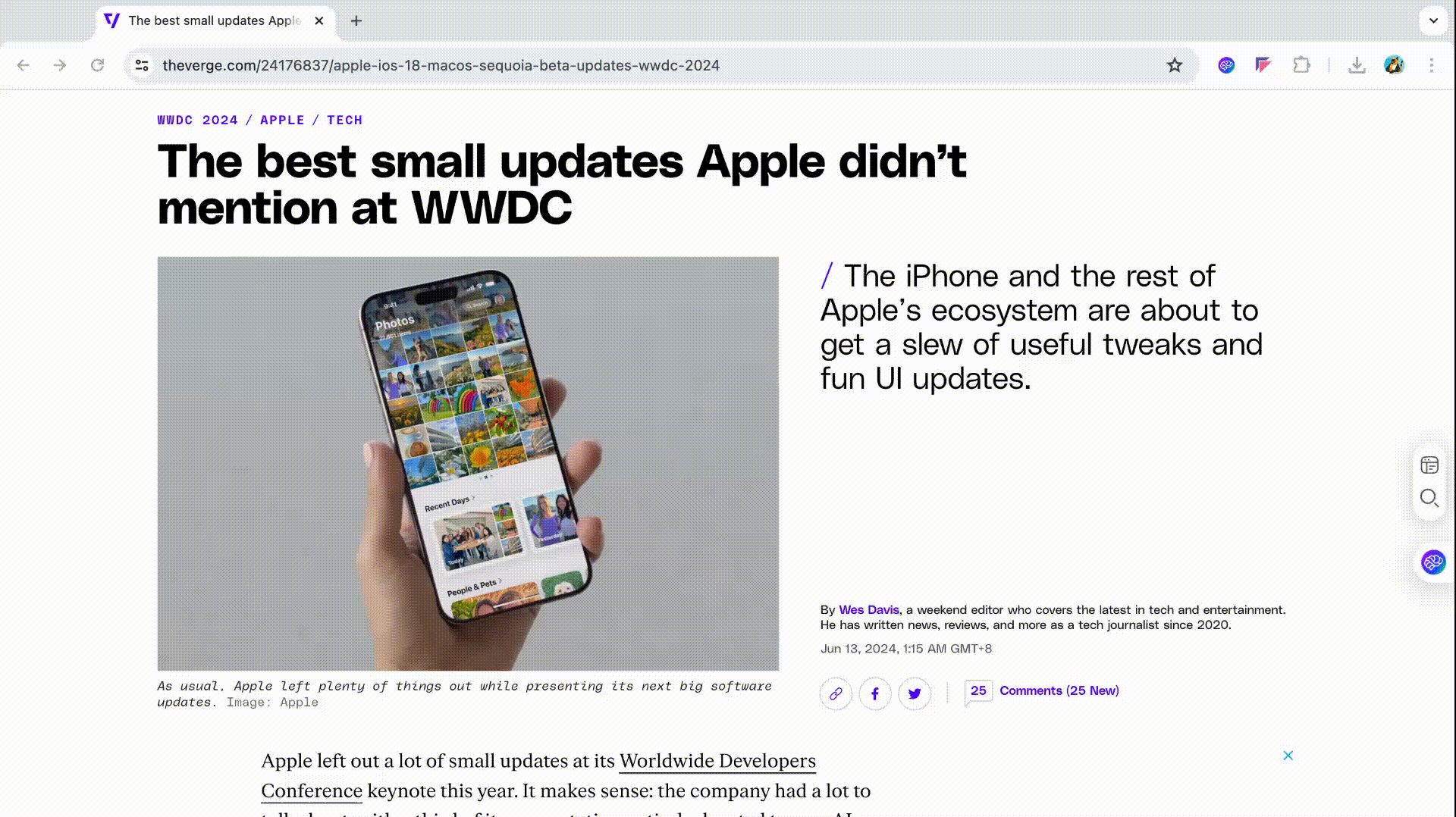This screenshot has width=1456, height=817.
Task: Select the 'The best small updates Apple' tab
Action: click(215, 20)
